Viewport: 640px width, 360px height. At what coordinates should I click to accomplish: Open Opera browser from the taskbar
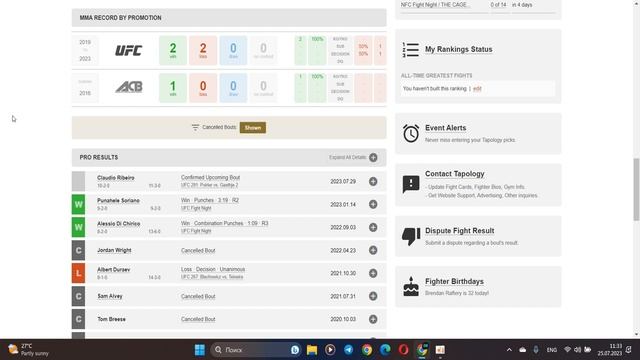(403, 350)
